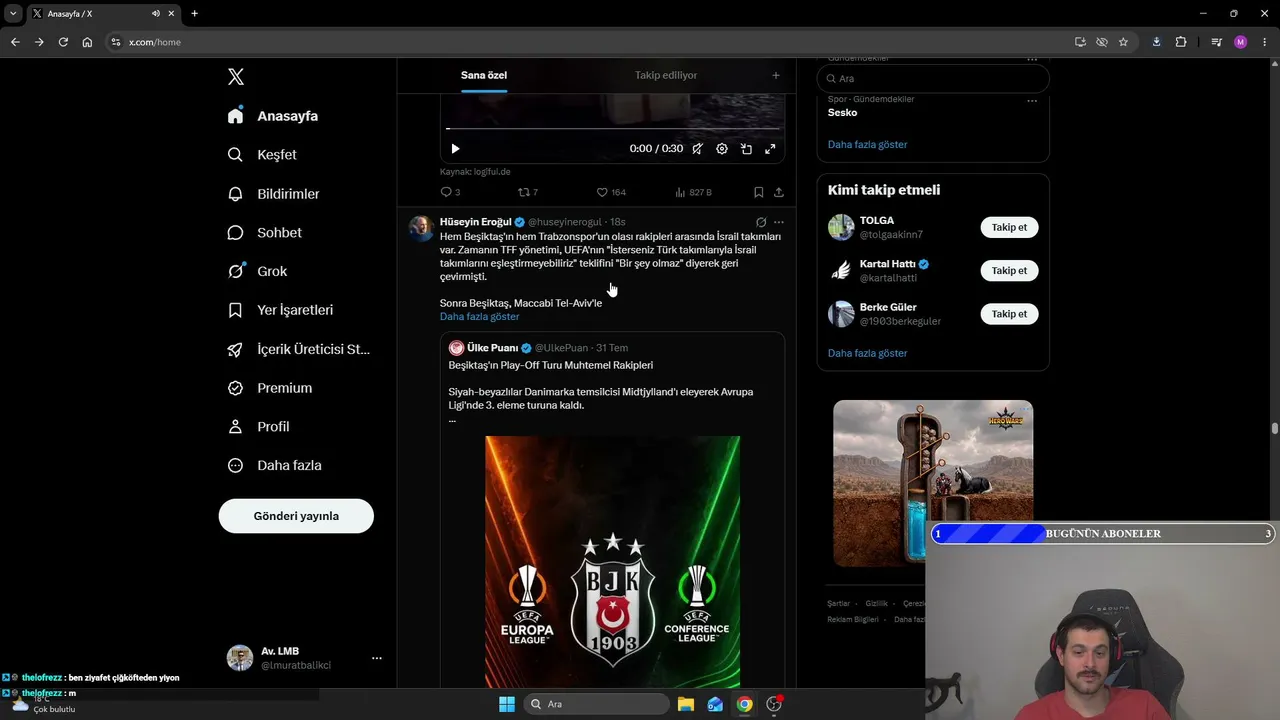
Task: Seek on the video progress bar
Action: click(x=612, y=129)
